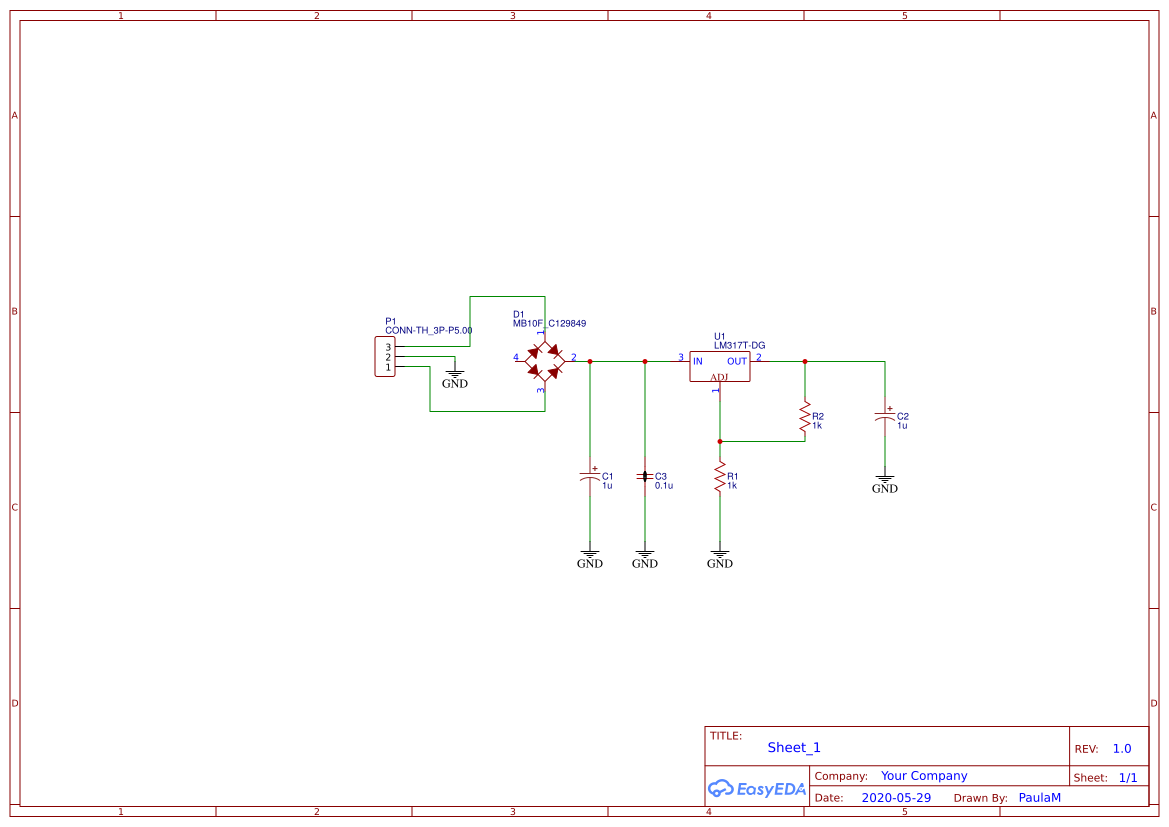Select the sheet number '1/1'
Viewport: 1169px width, 827px height.
1128,778
